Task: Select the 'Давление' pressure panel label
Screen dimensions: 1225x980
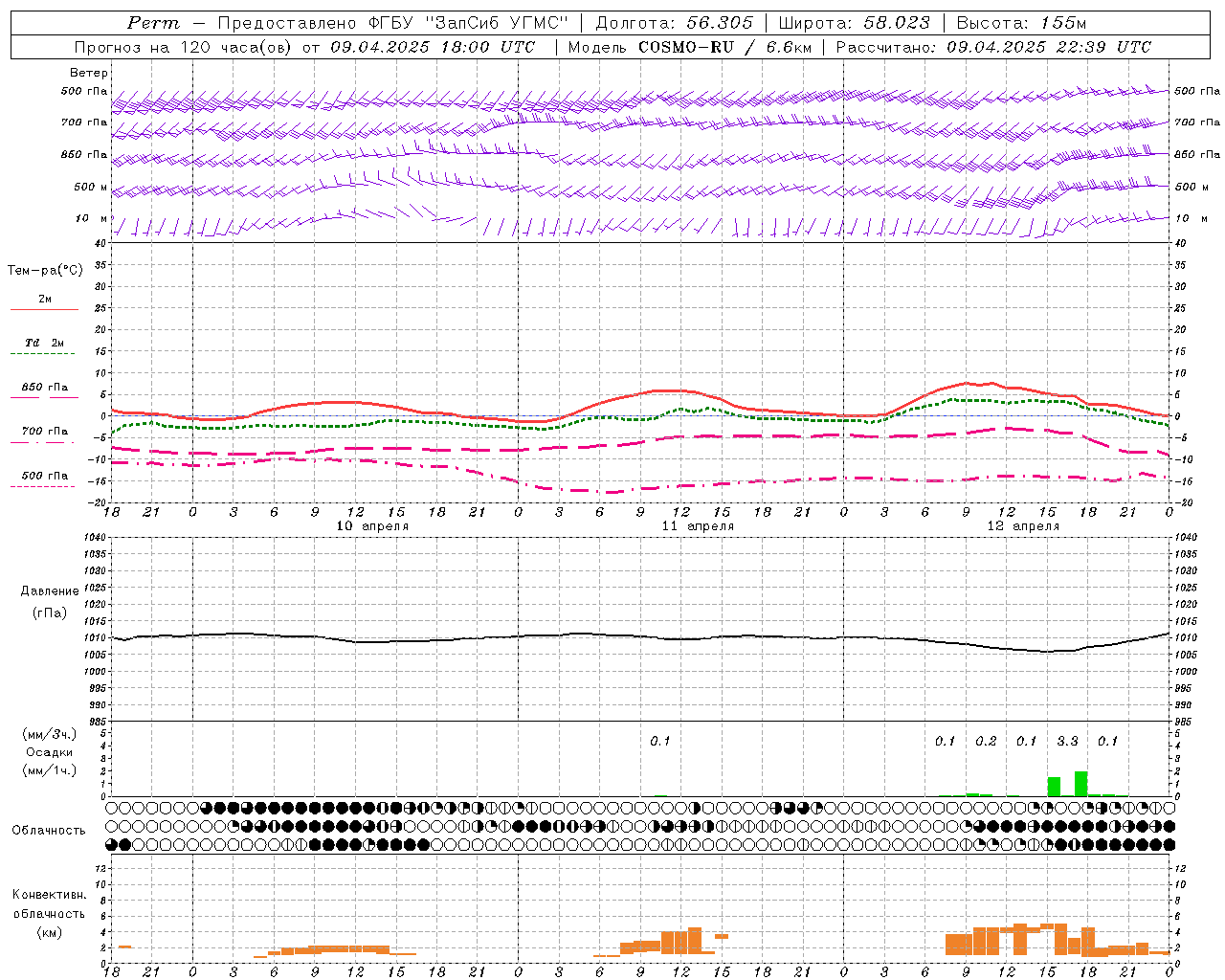Action: pos(50,590)
